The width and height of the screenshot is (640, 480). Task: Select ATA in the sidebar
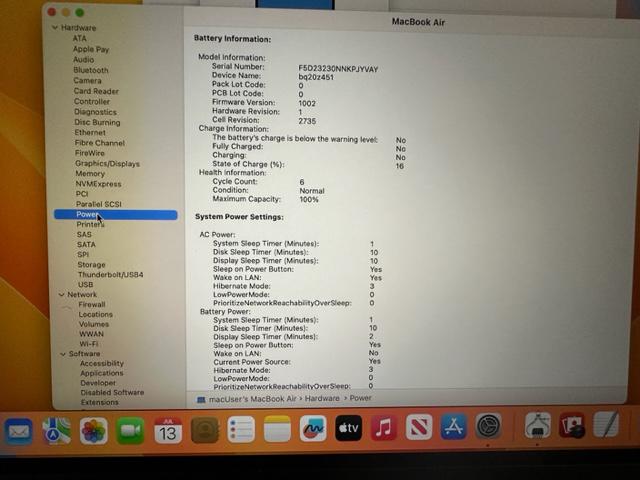click(80, 38)
